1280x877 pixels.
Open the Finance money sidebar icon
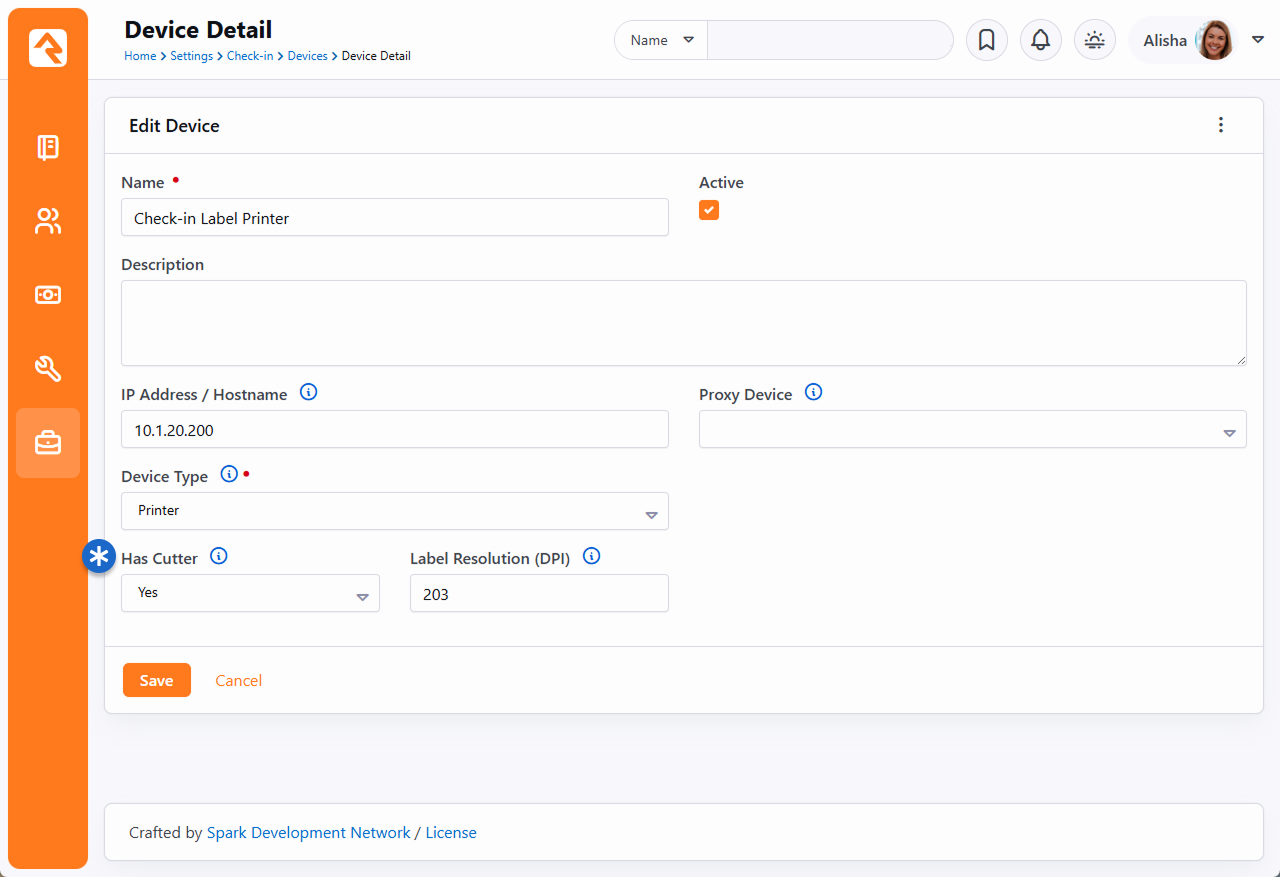pyautogui.click(x=48, y=295)
